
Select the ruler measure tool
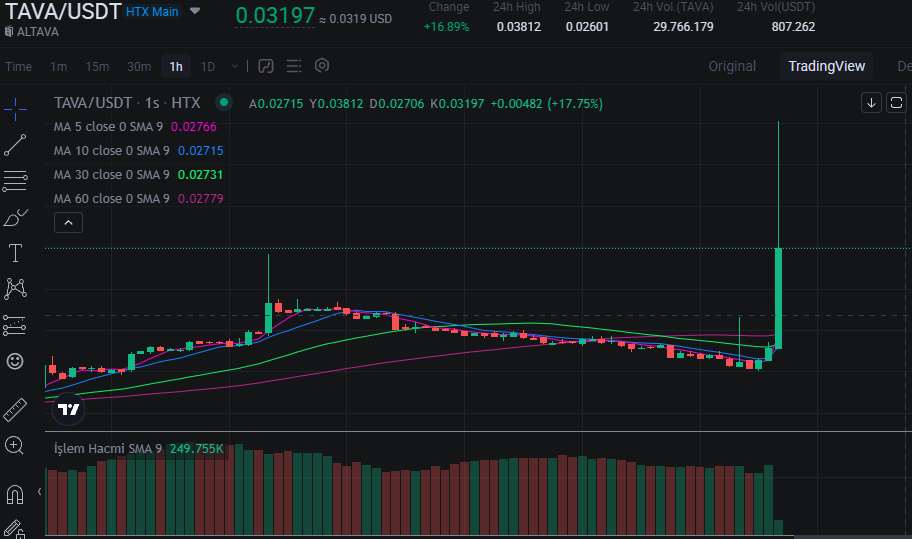[15, 409]
